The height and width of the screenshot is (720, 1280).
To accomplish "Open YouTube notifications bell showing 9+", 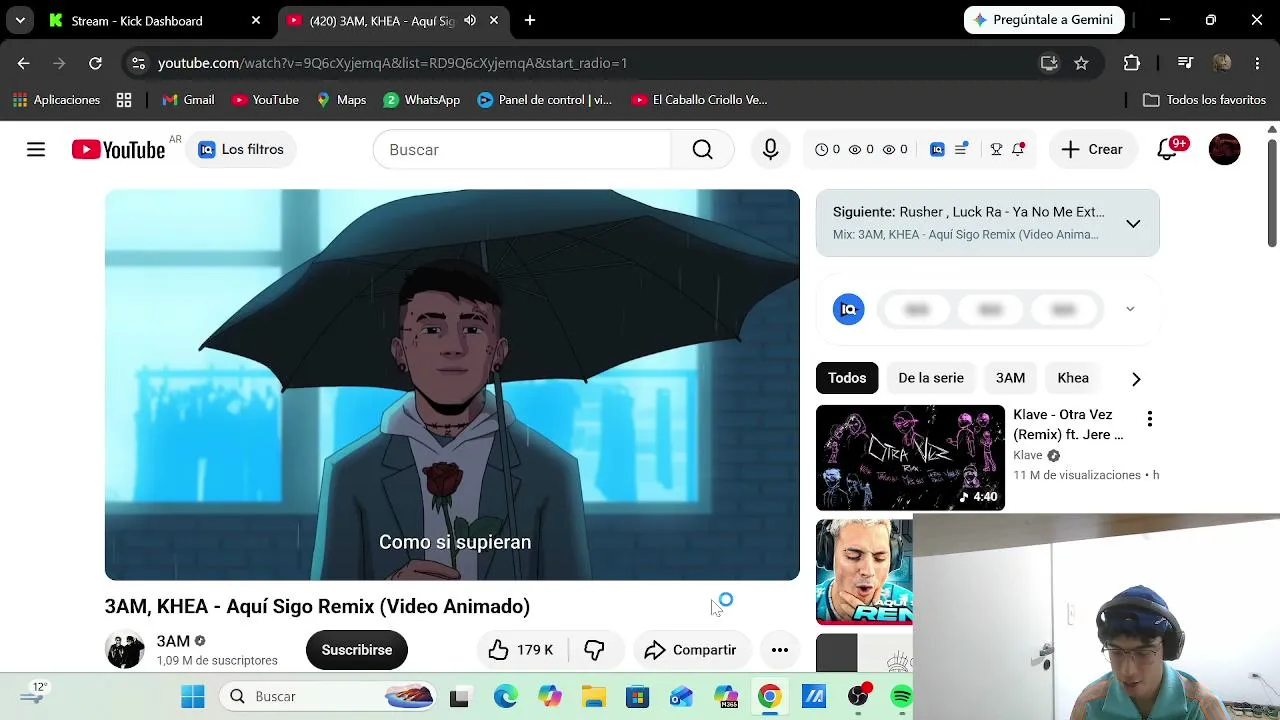I will click(1169, 149).
